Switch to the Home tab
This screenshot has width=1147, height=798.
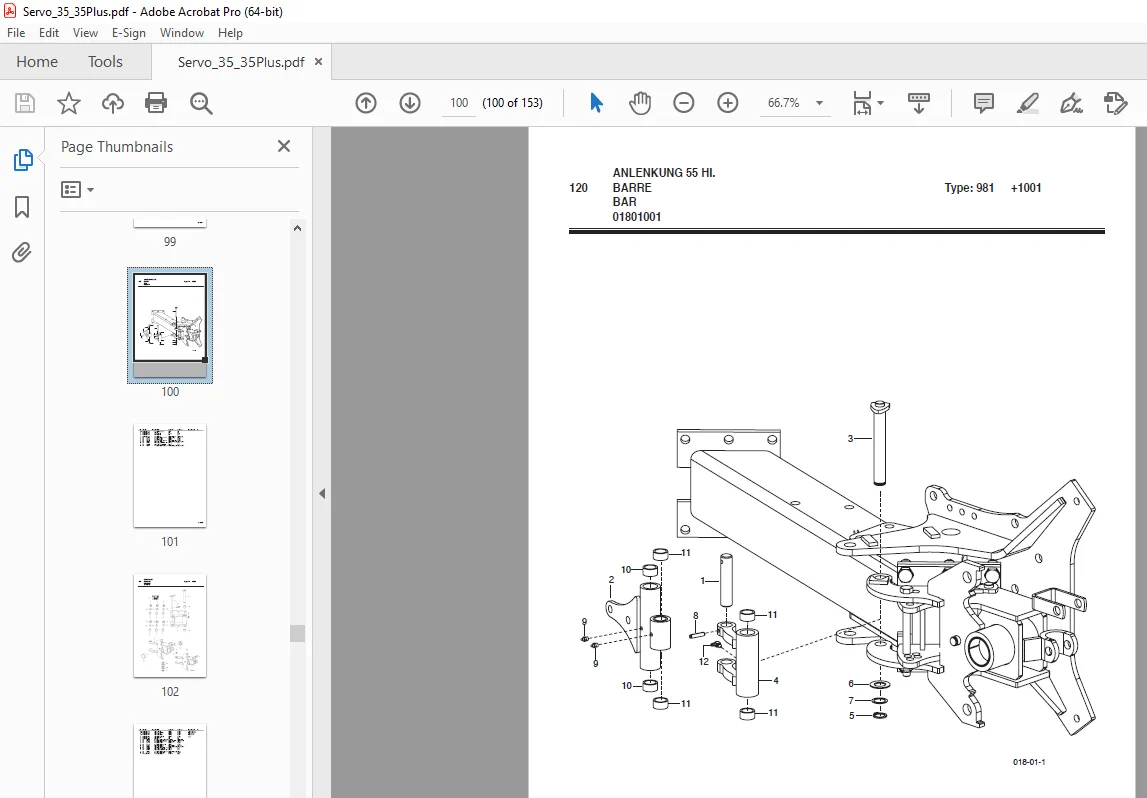coord(37,62)
